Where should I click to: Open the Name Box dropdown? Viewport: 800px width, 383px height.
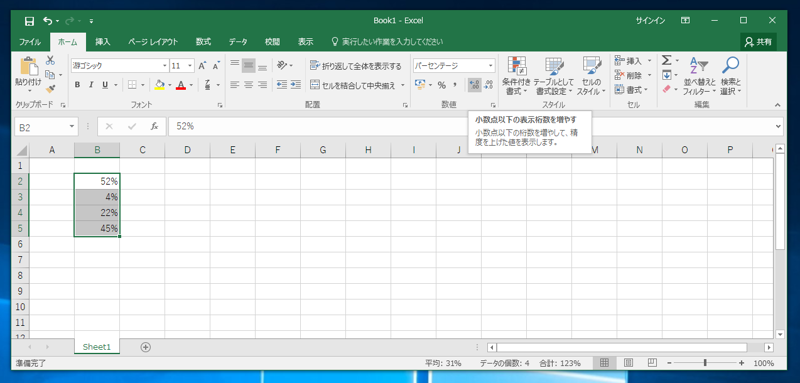click(72, 126)
